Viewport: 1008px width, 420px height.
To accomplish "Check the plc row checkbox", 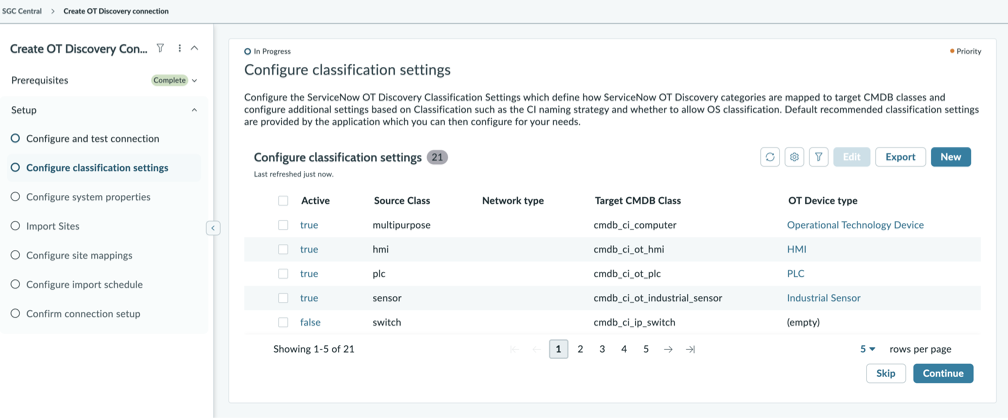I will coord(283,273).
